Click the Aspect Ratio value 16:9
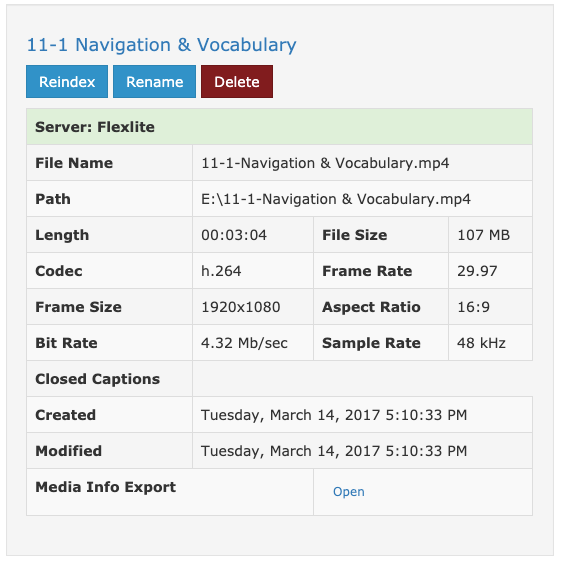 473,307
